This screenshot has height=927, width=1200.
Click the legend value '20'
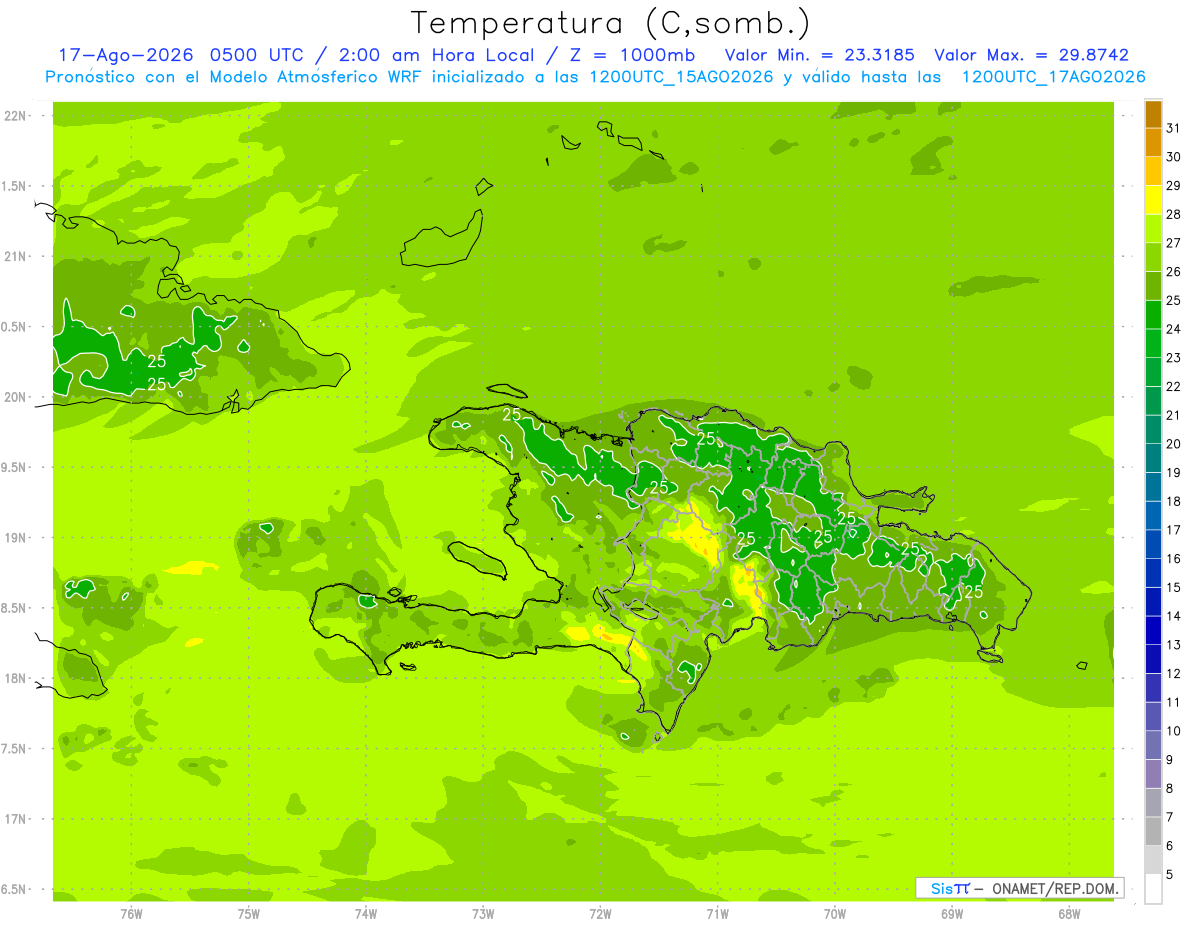pos(1174,444)
